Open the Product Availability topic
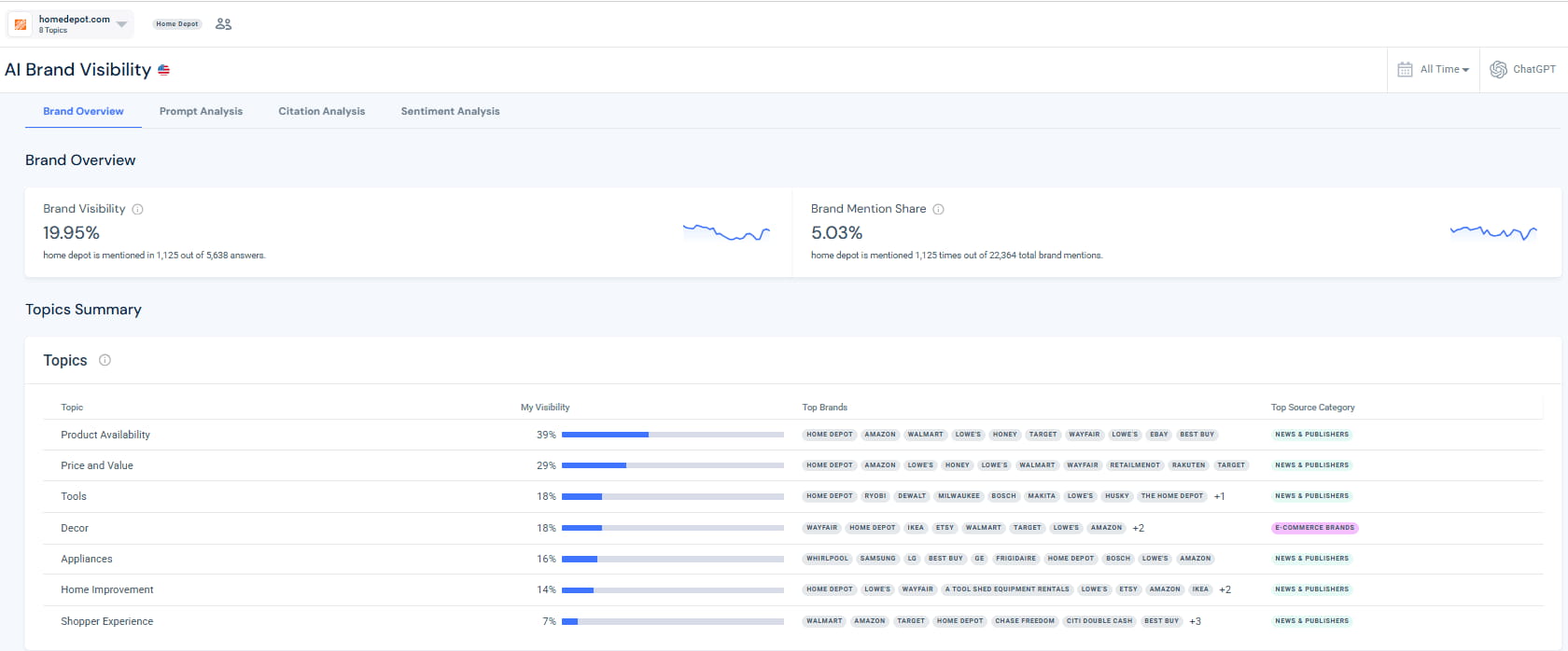This screenshot has height=651, width=1568. (105, 435)
